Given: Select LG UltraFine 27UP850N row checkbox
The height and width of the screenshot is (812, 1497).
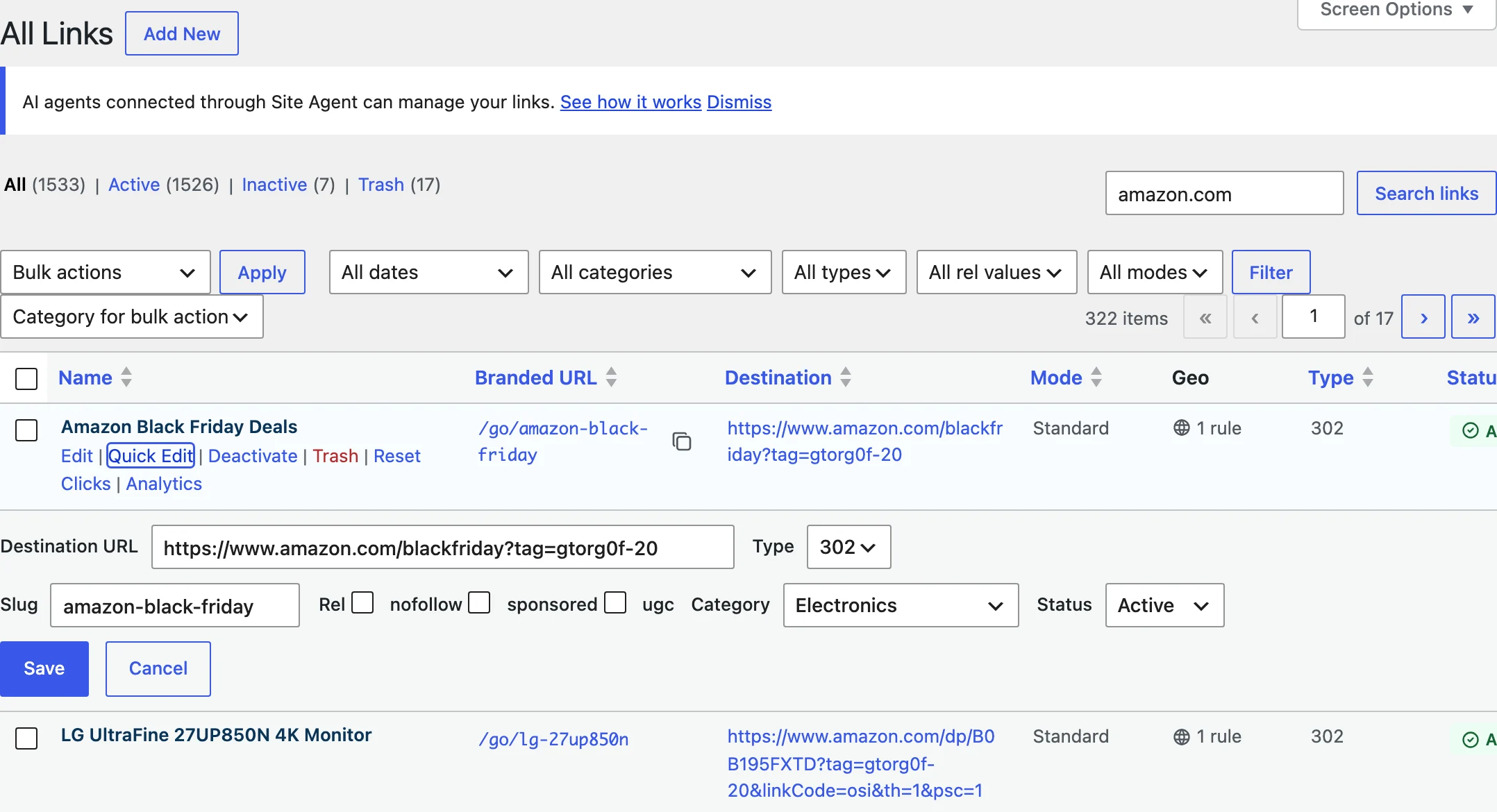Looking at the screenshot, I should coord(26,738).
